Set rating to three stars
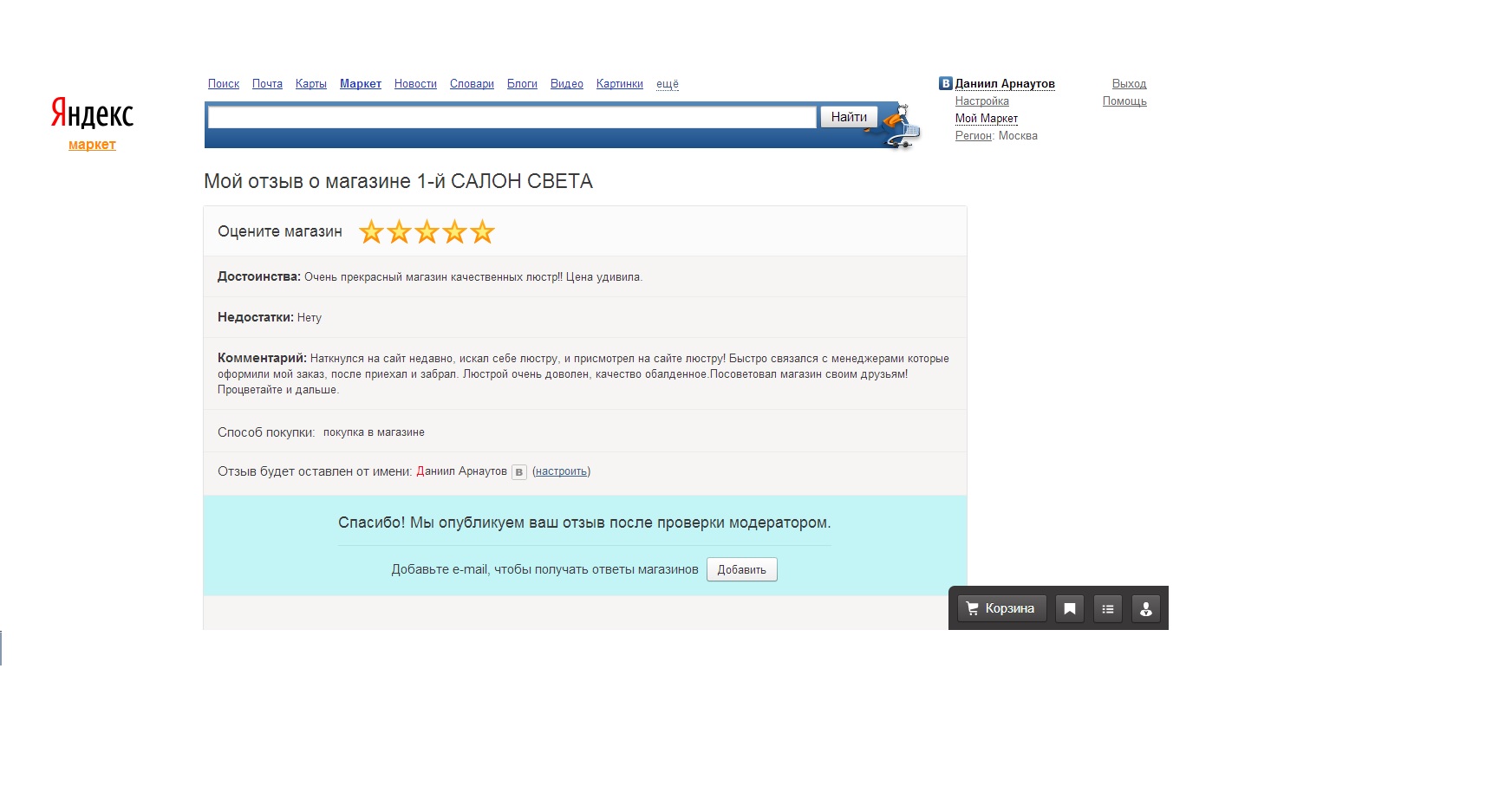The width and height of the screenshot is (1512, 792). tap(427, 232)
